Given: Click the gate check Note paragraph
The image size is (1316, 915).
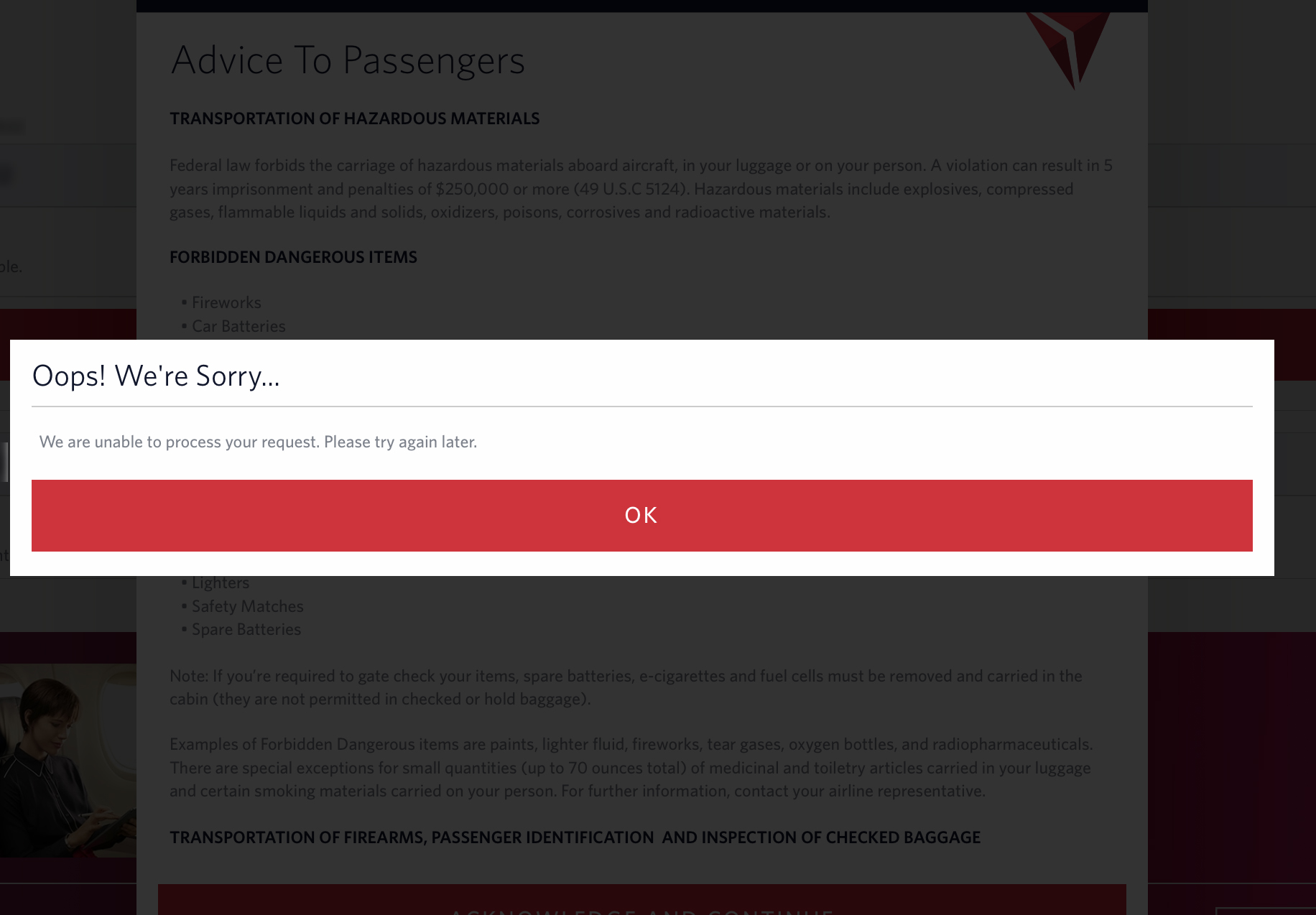Looking at the screenshot, I should tap(626, 687).
